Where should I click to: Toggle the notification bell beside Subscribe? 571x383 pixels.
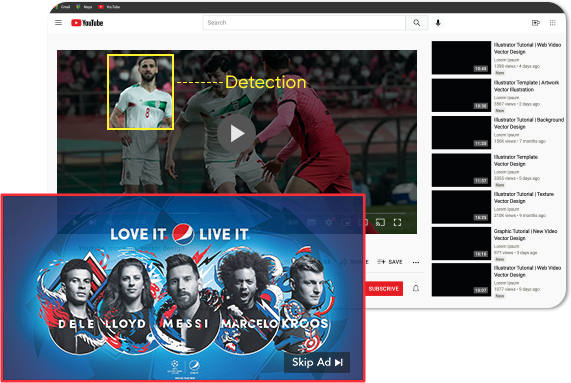pos(416,289)
